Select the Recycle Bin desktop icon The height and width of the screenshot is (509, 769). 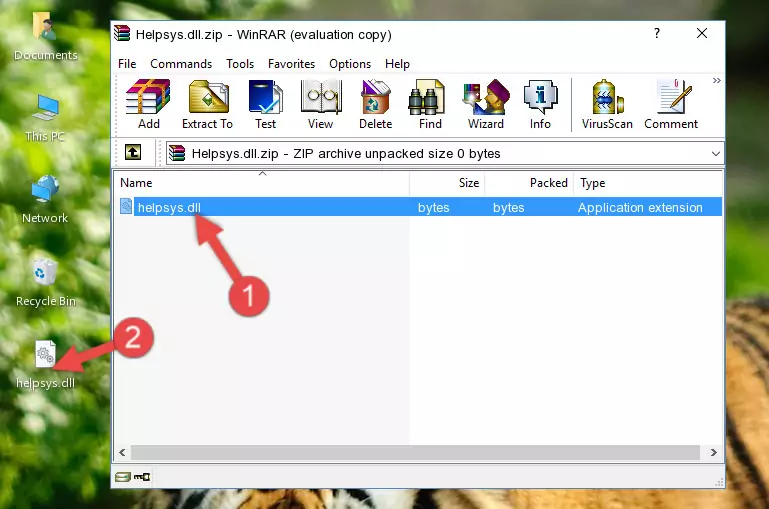(45, 283)
